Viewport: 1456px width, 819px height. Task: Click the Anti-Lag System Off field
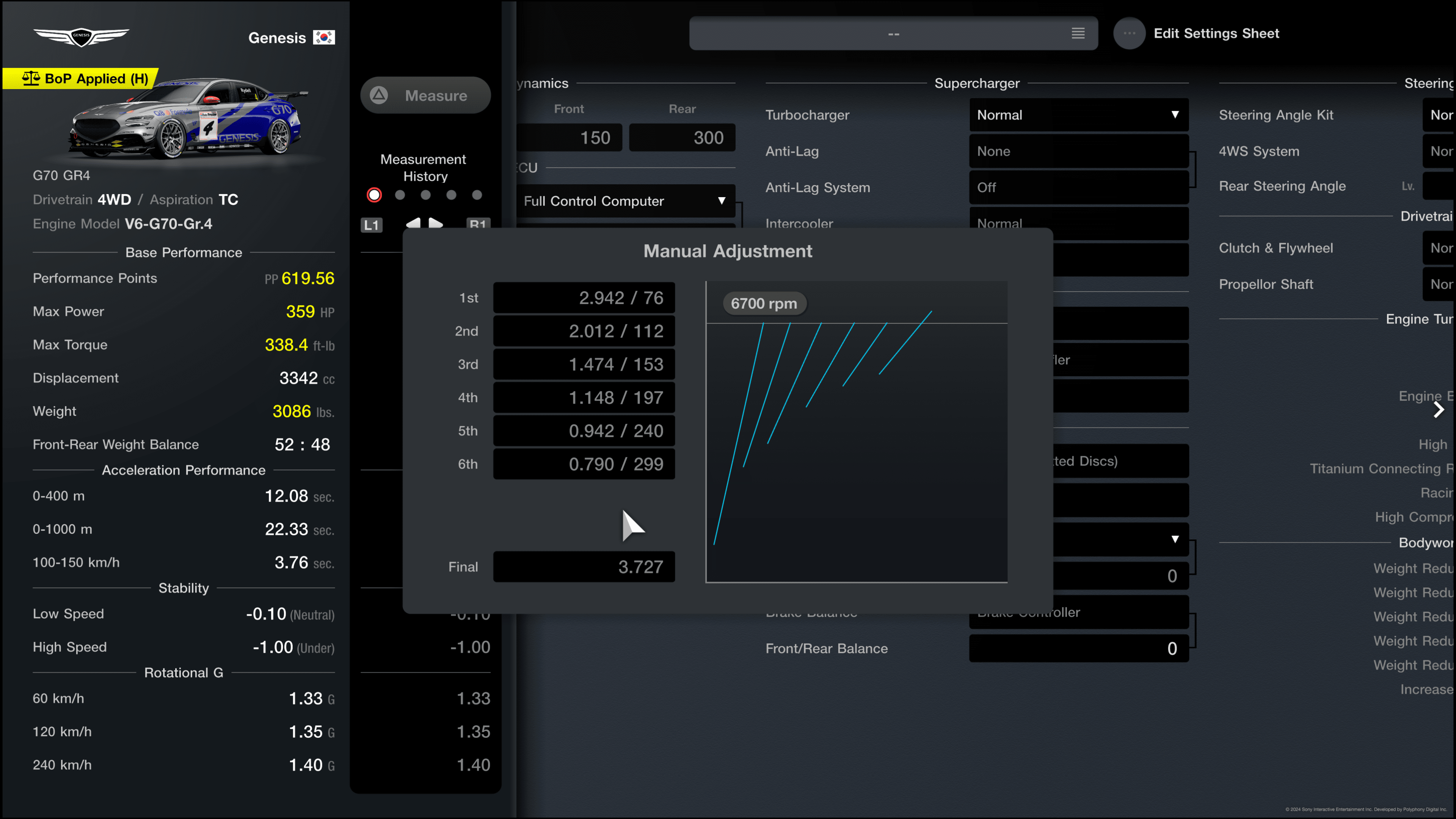point(1078,188)
